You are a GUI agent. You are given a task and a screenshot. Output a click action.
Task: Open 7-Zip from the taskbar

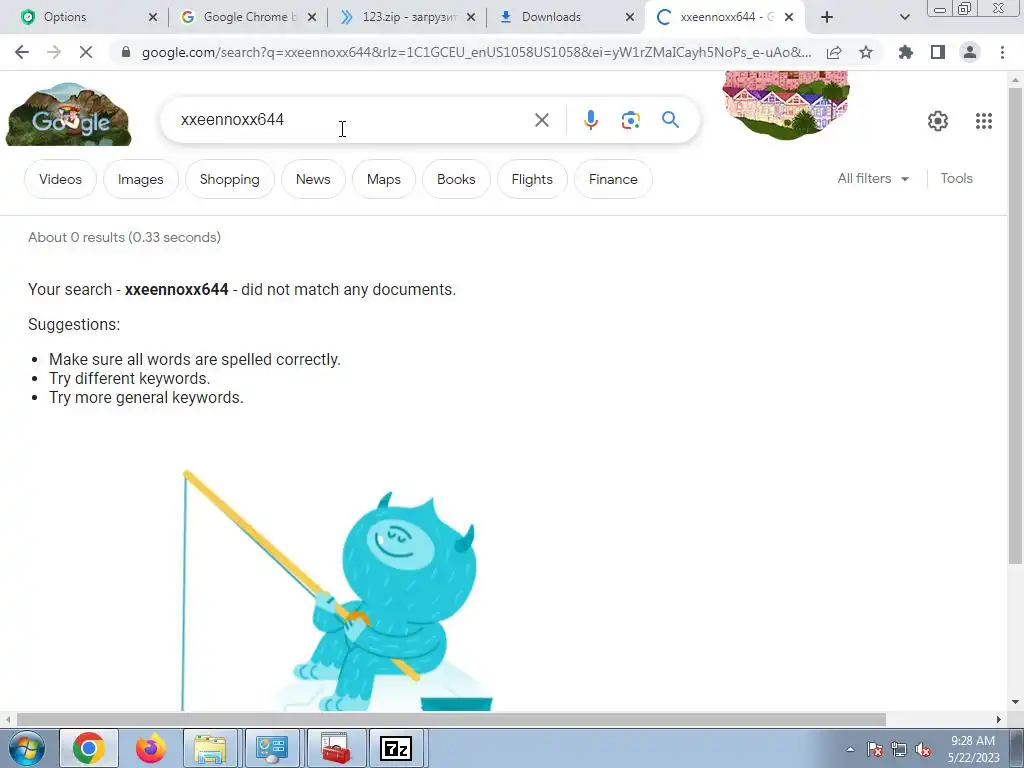pyautogui.click(x=396, y=748)
